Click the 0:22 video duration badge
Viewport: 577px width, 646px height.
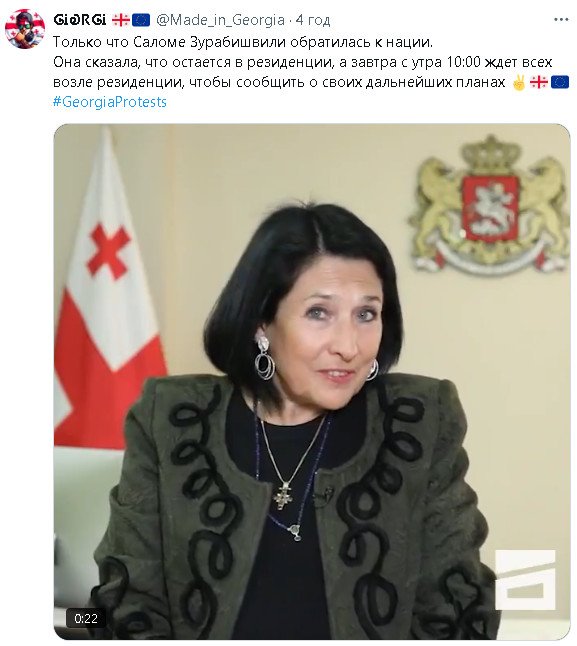pyautogui.click(x=86, y=618)
